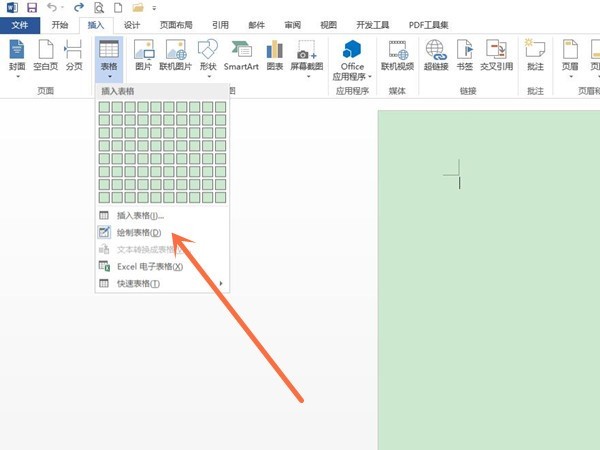Expand the 形状 dropdown arrow
The image size is (600, 450).
click(x=209, y=77)
